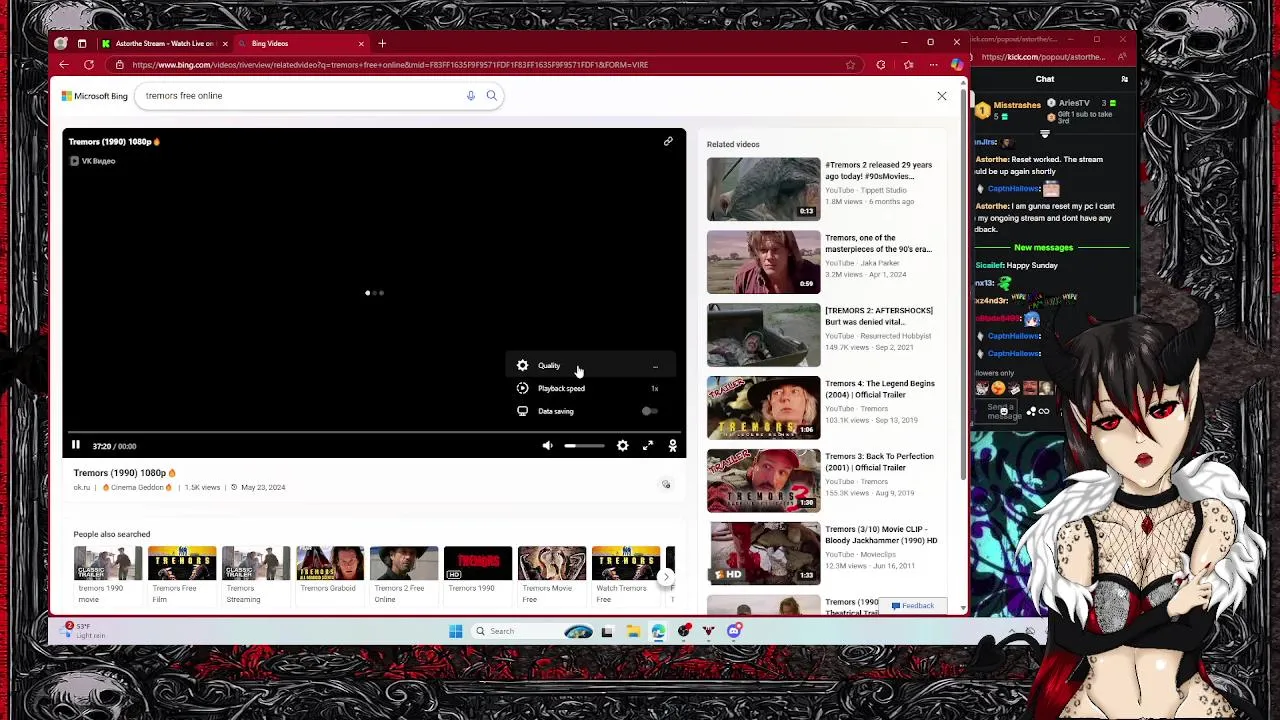
Task: Click the browser address bar URL
Action: [390, 65]
